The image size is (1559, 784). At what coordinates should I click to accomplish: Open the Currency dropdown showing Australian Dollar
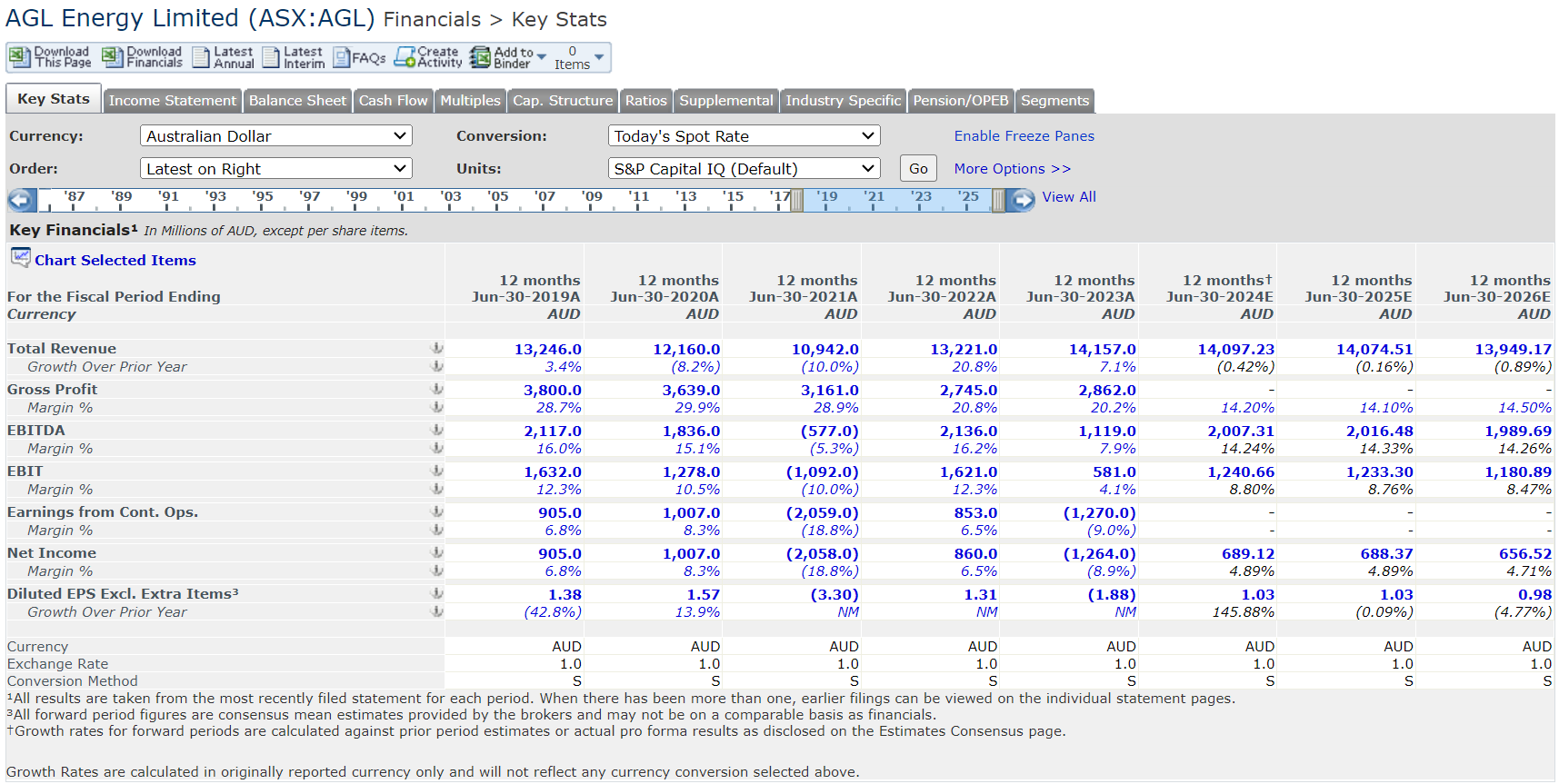275,136
